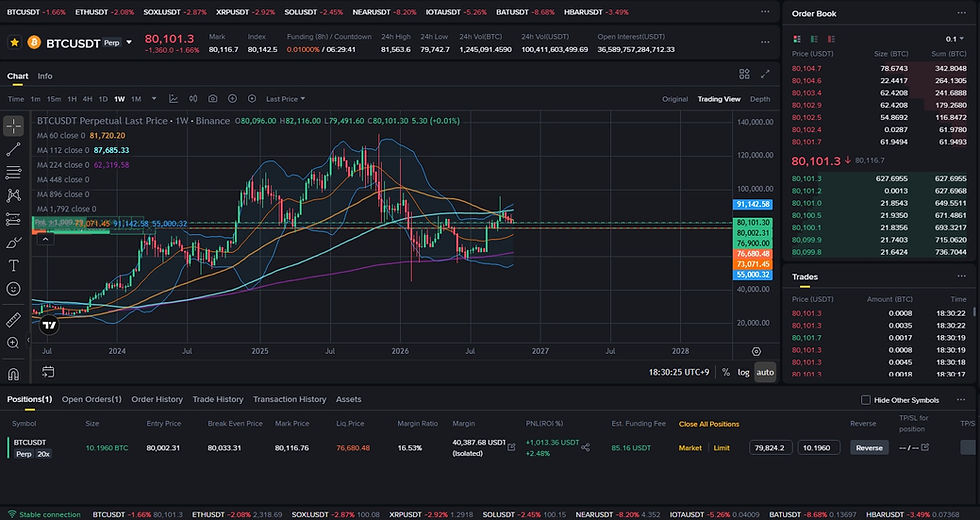Collapse the indicator legend arrow

45,239
